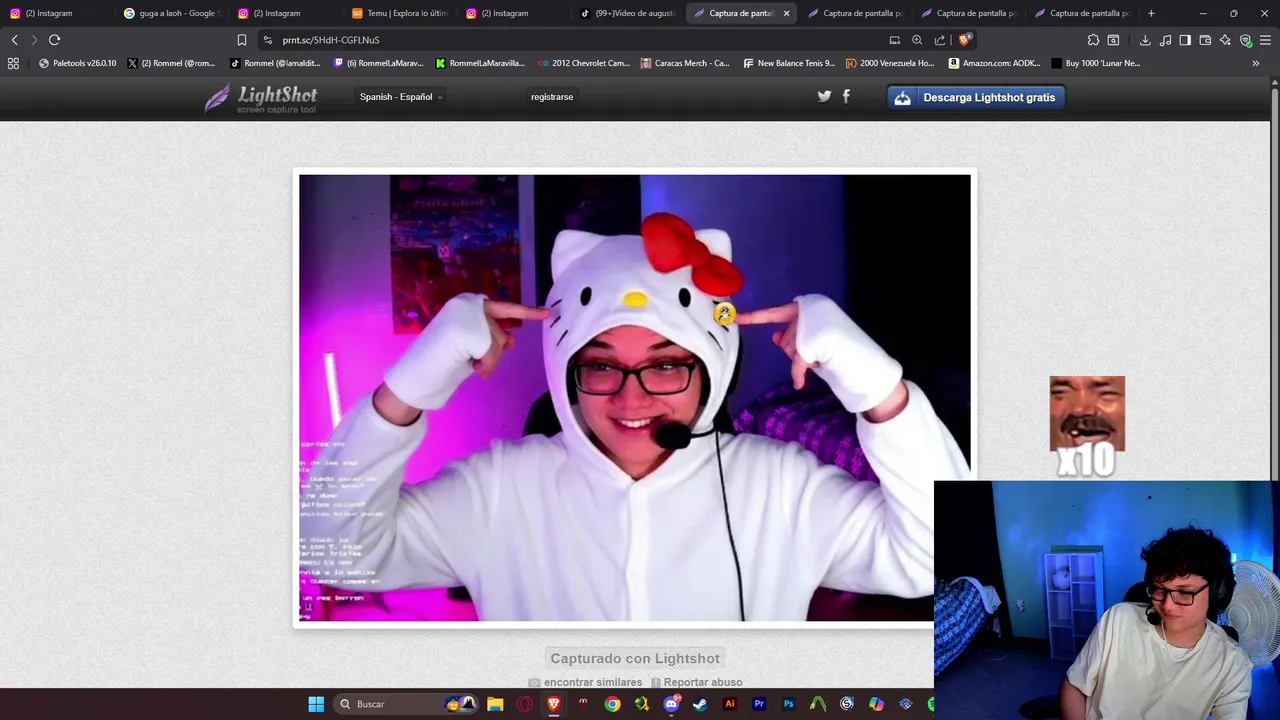This screenshot has width=1280, height=720.
Task: Open the Lightshot feather logo home link
Action: (x=261, y=98)
